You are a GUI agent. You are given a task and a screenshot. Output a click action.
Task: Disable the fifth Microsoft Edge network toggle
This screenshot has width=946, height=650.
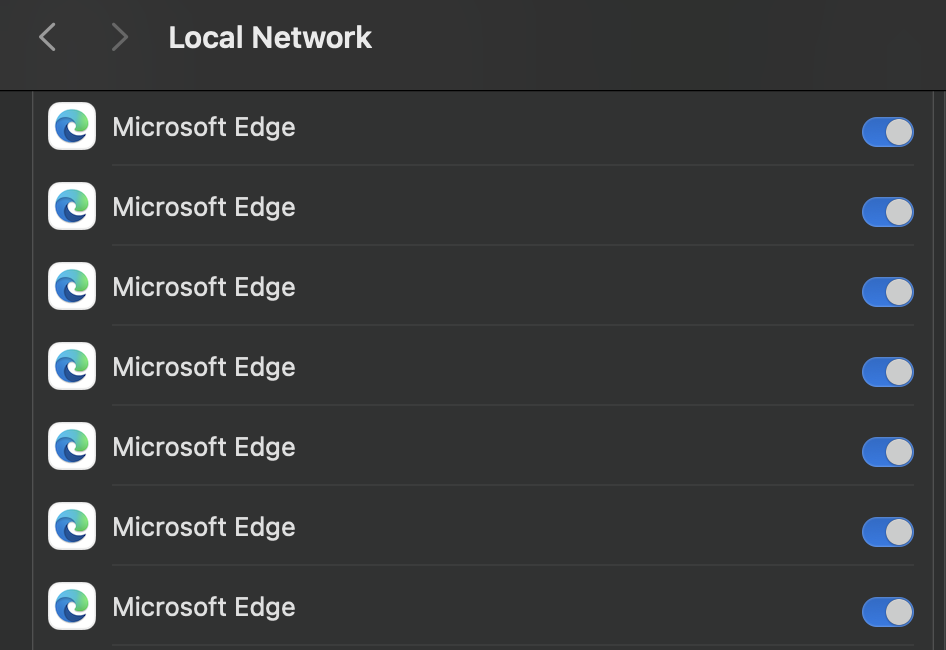pos(887,452)
